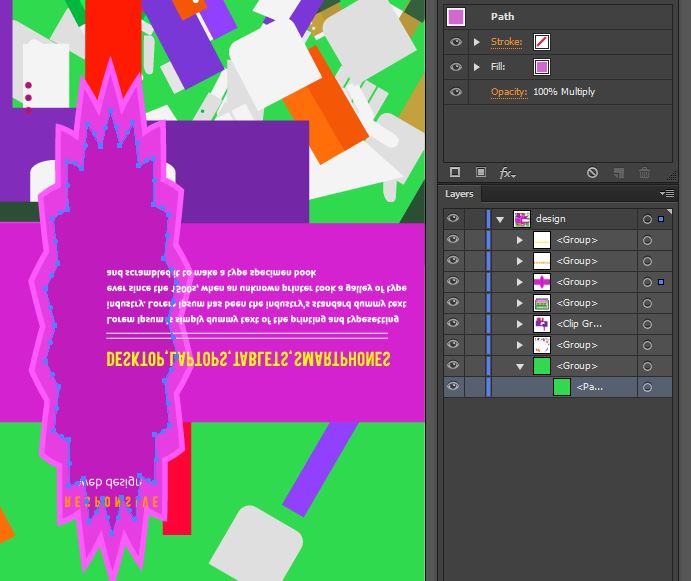
Task: Open the fx Add New Effect menu
Action: 507,173
